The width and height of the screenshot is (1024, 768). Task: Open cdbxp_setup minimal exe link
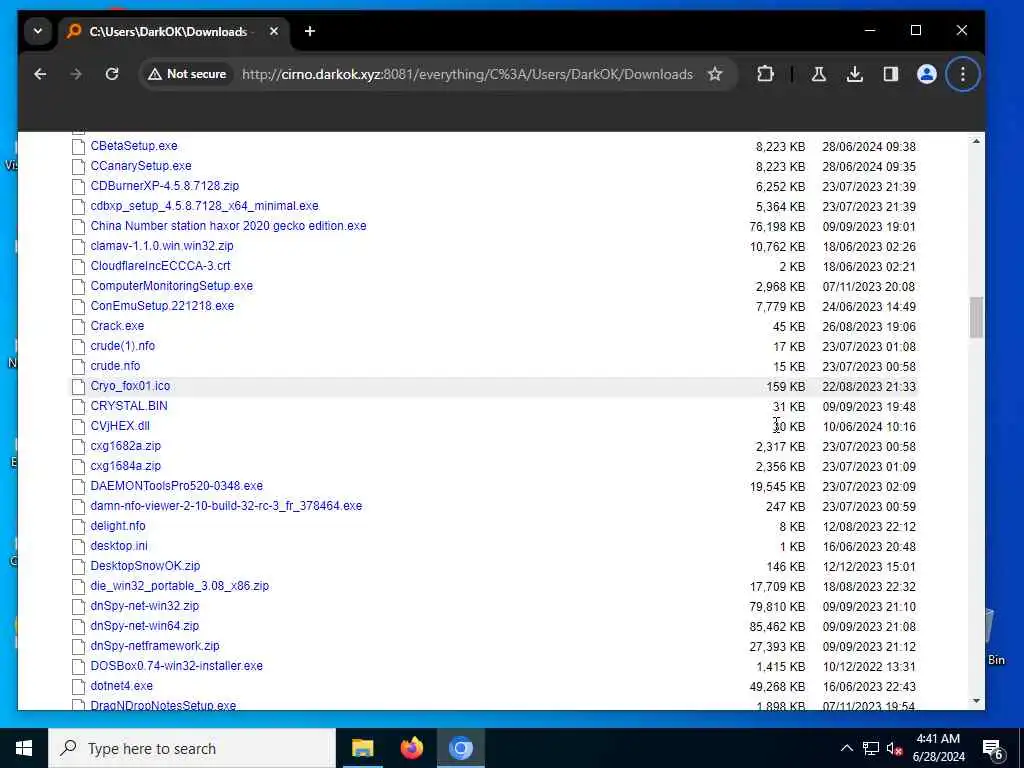(x=204, y=206)
